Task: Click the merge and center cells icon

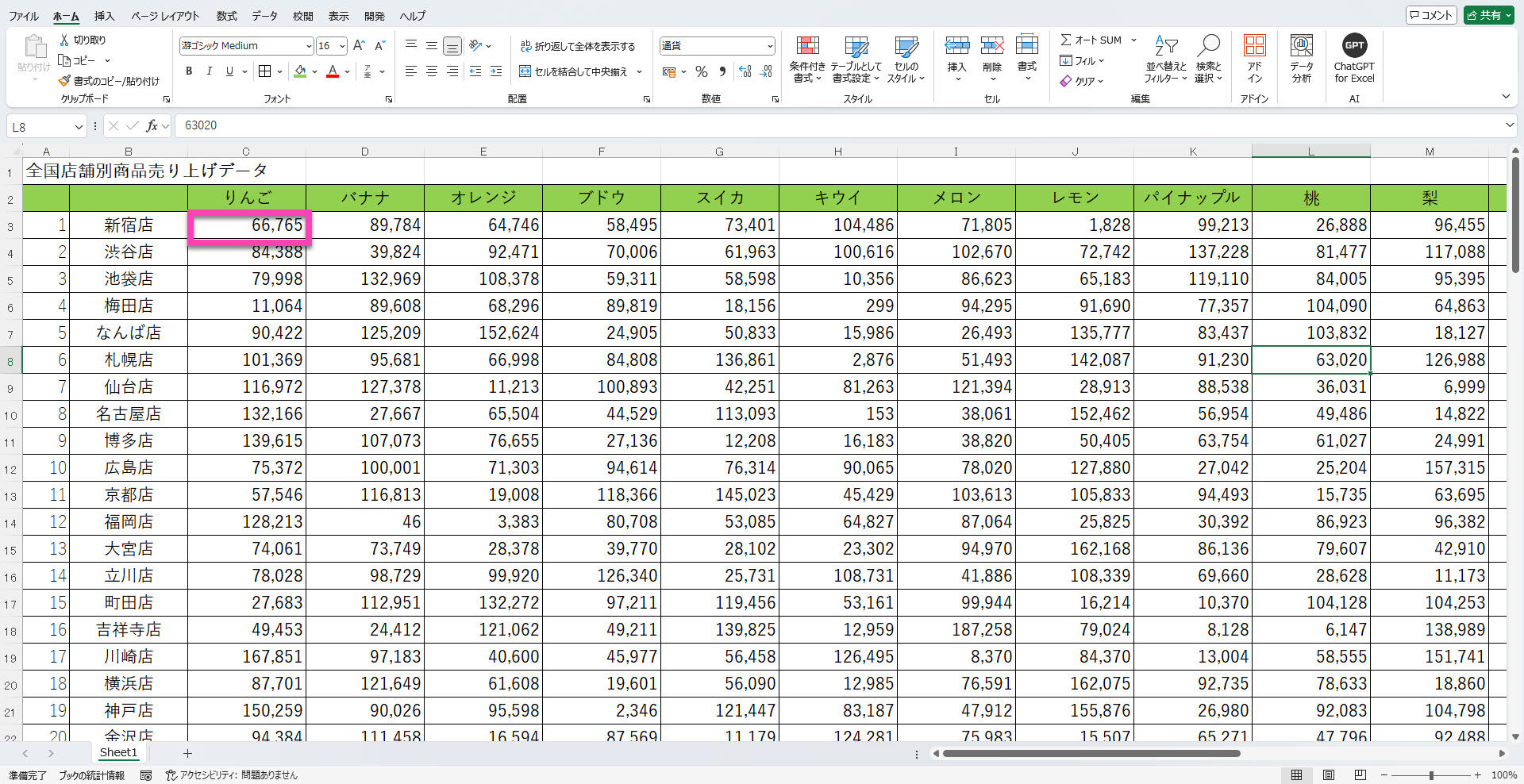Action: click(x=525, y=71)
